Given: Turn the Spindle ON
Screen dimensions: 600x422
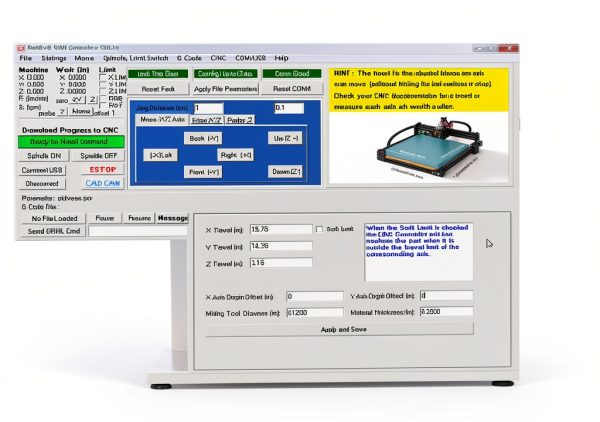Looking at the screenshot, I should pos(44,156).
